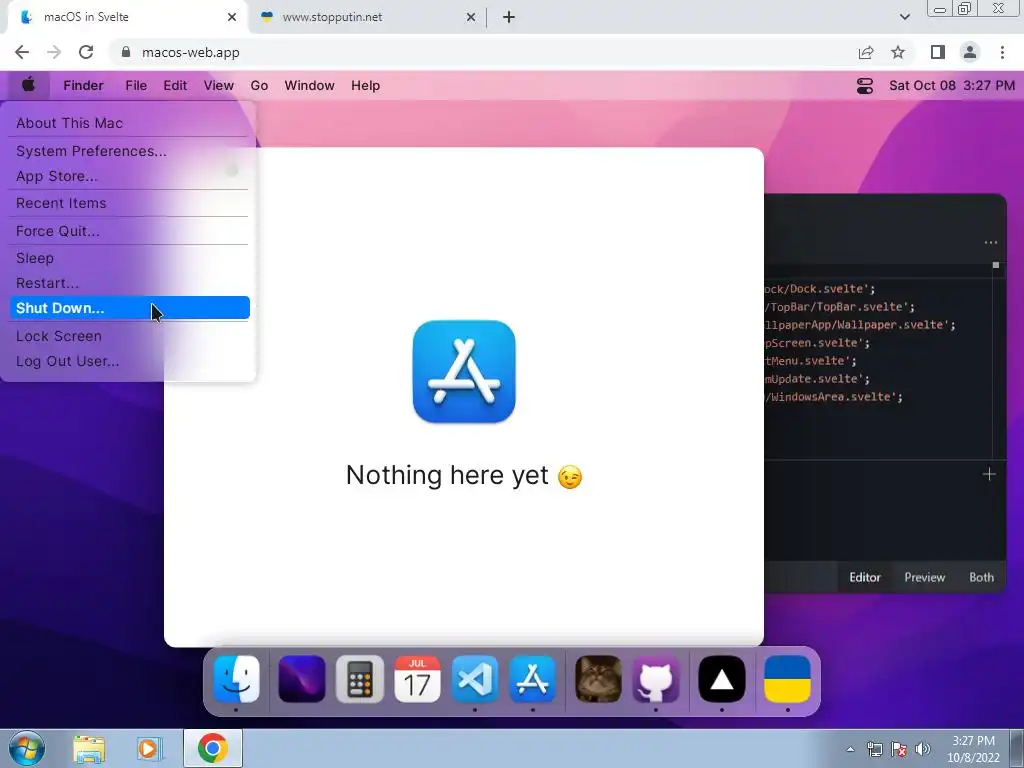Expand the Chrome tab search chevron
Screen dimensions: 1024x768
[904, 17]
